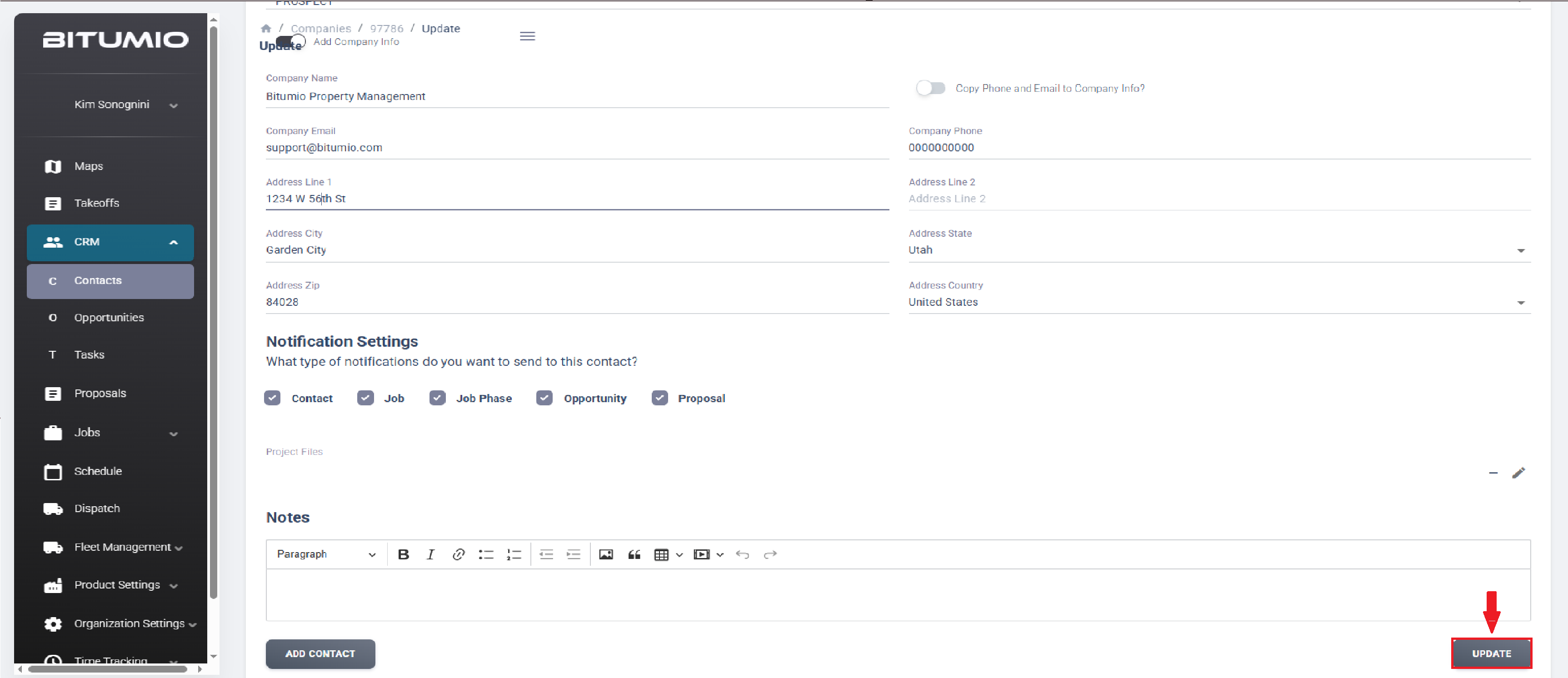The width and height of the screenshot is (1568, 678).
Task: Open the Tasks menu item
Action: [110, 355]
